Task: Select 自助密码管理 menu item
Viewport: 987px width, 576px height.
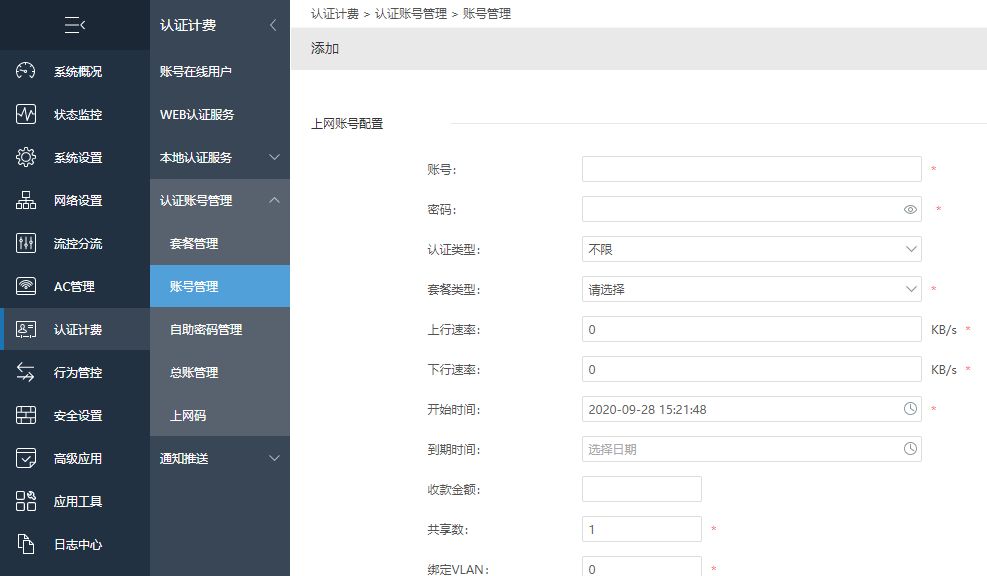Action: (x=206, y=330)
